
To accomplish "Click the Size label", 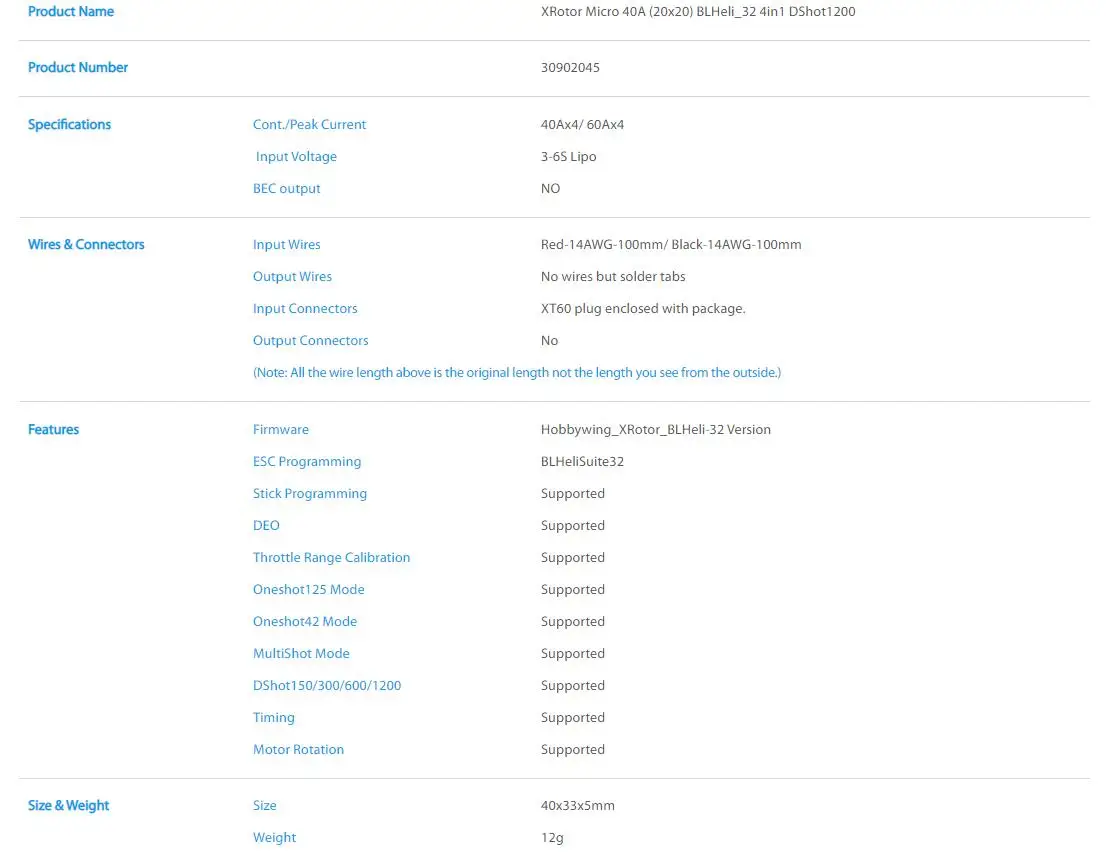I will pos(265,805).
